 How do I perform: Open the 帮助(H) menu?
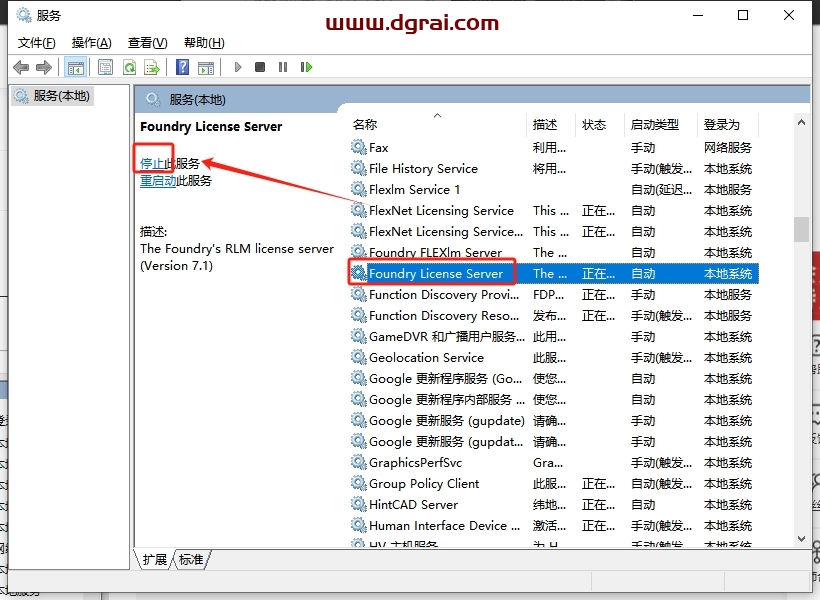(x=204, y=43)
